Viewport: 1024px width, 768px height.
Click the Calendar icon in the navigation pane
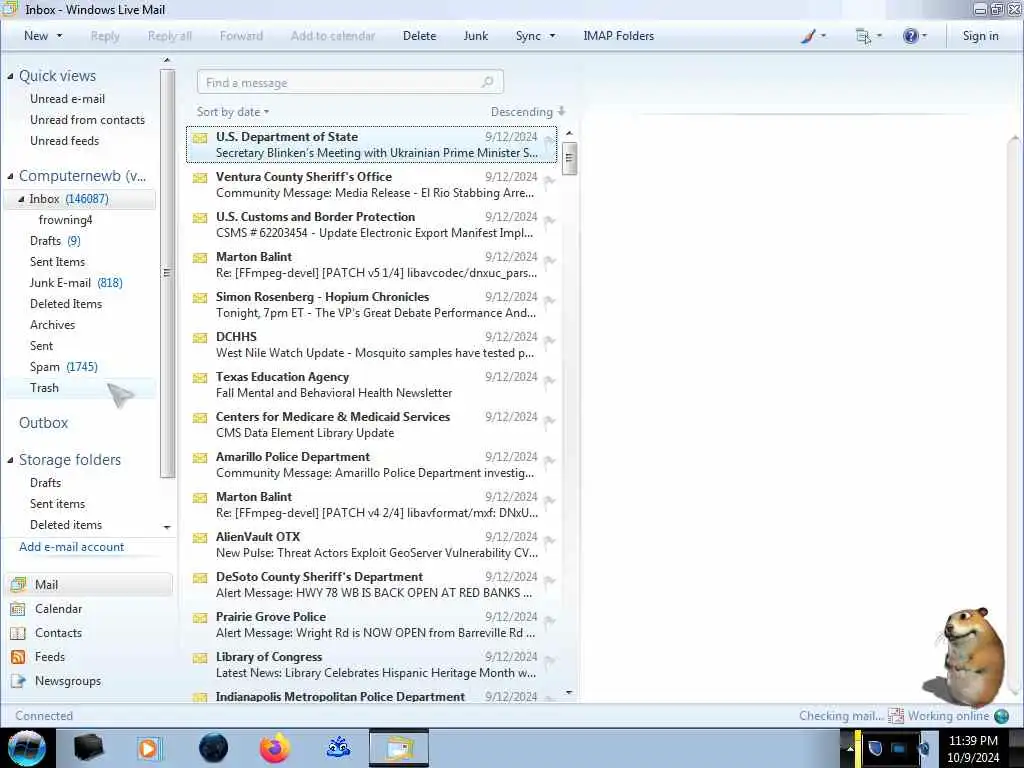point(18,609)
